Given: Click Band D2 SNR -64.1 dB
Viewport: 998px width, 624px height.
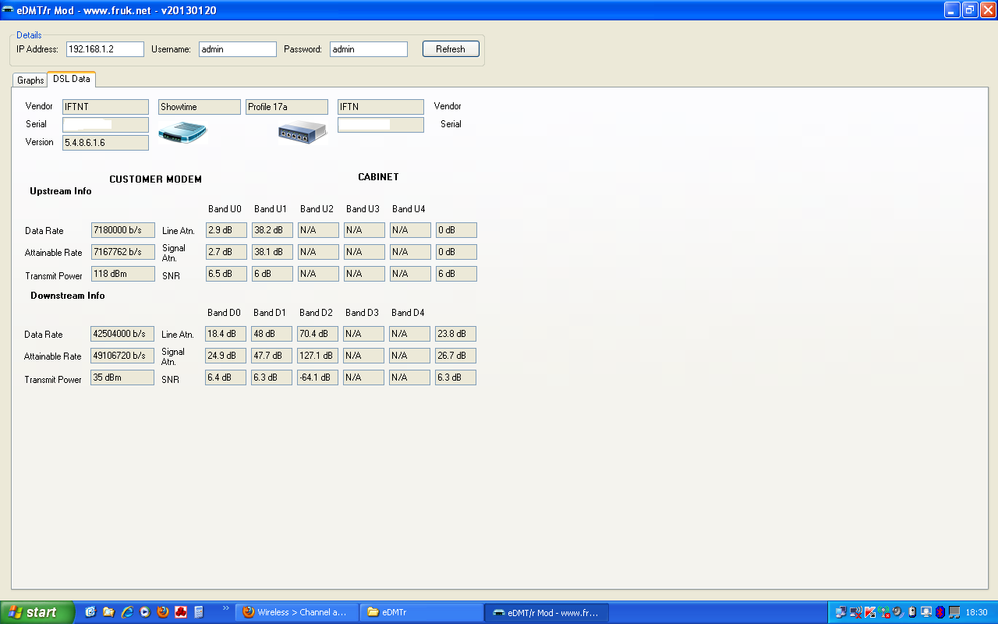Looking at the screenshot, I should [x=318, y=378].
